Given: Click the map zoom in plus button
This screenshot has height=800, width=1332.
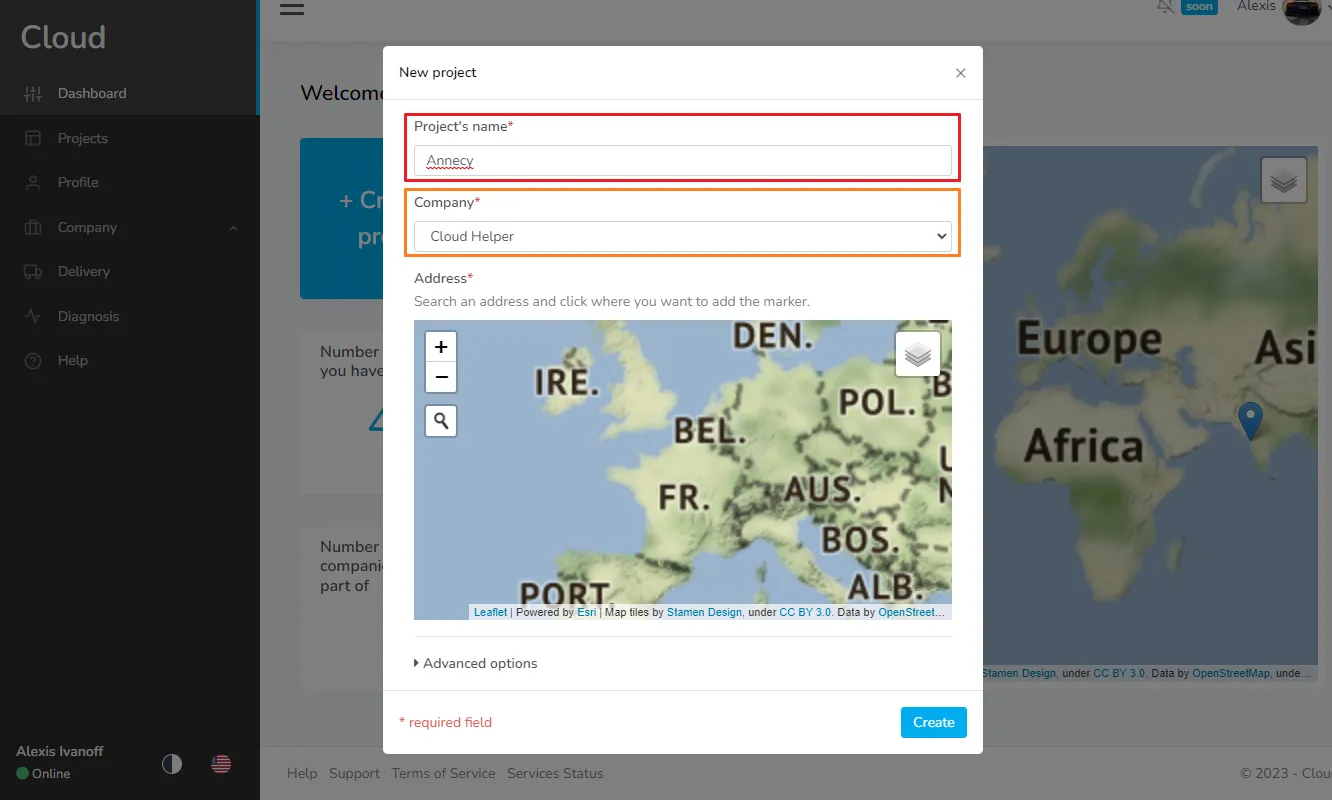Looking at the screenshot, I should tap(441, 347).
